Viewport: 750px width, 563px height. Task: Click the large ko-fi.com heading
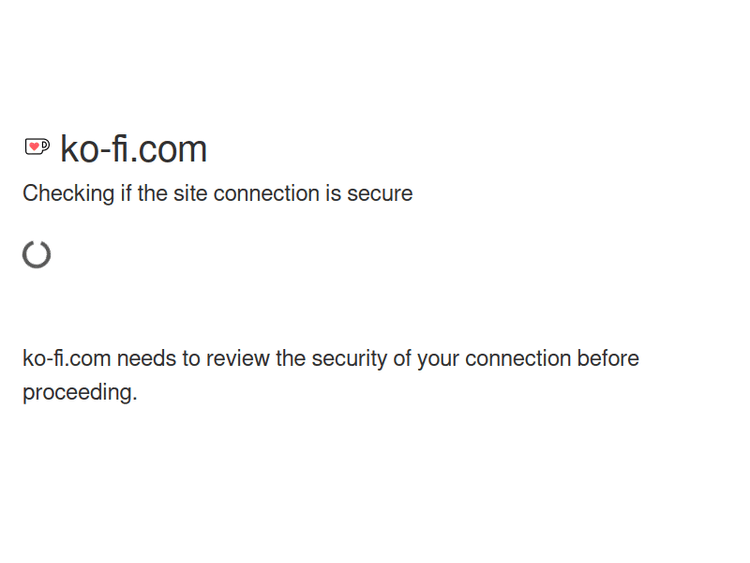133,149
